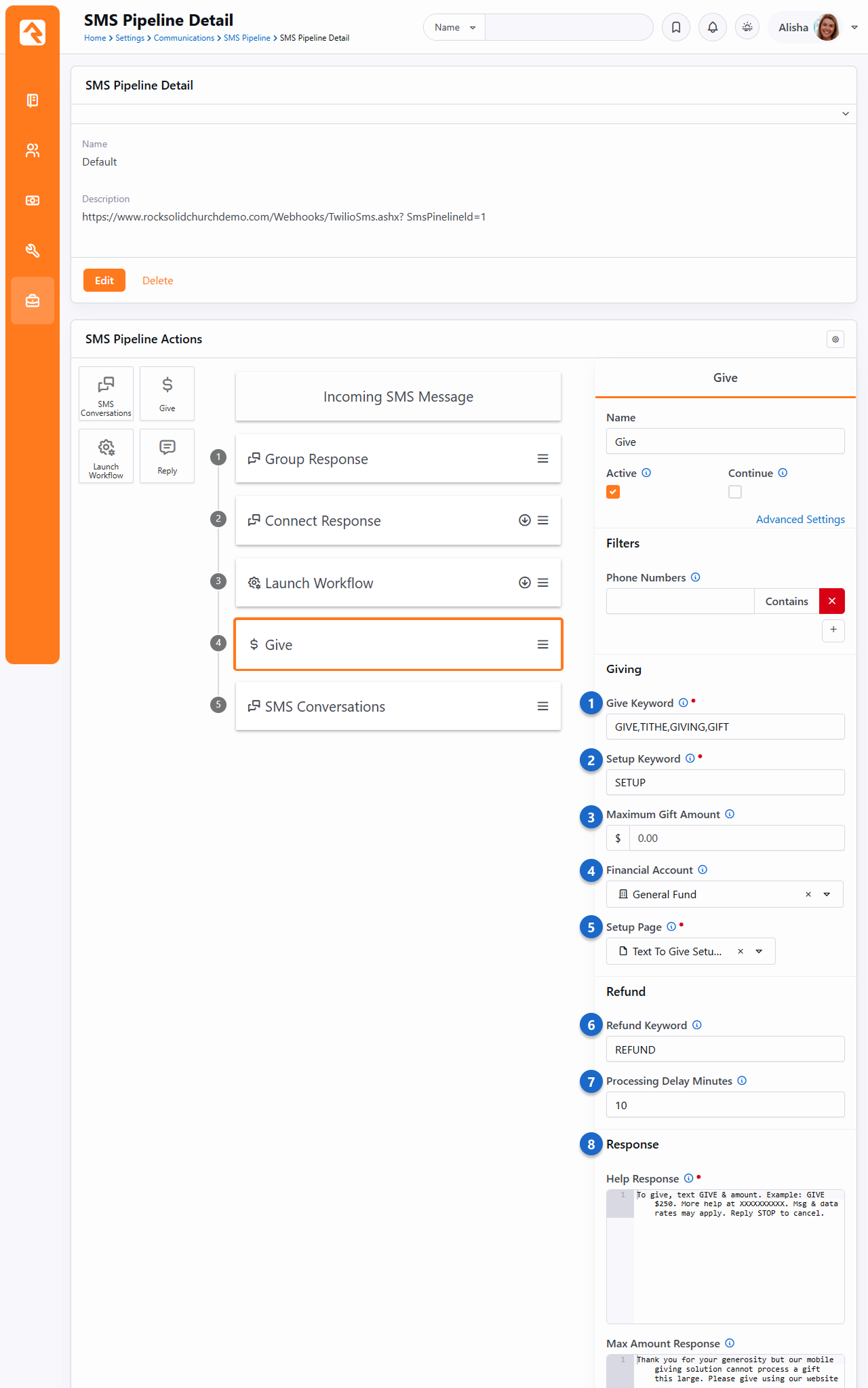Select the Group Response pipeline action
The image size is (868, 1388).
click(x=398, y=459)
